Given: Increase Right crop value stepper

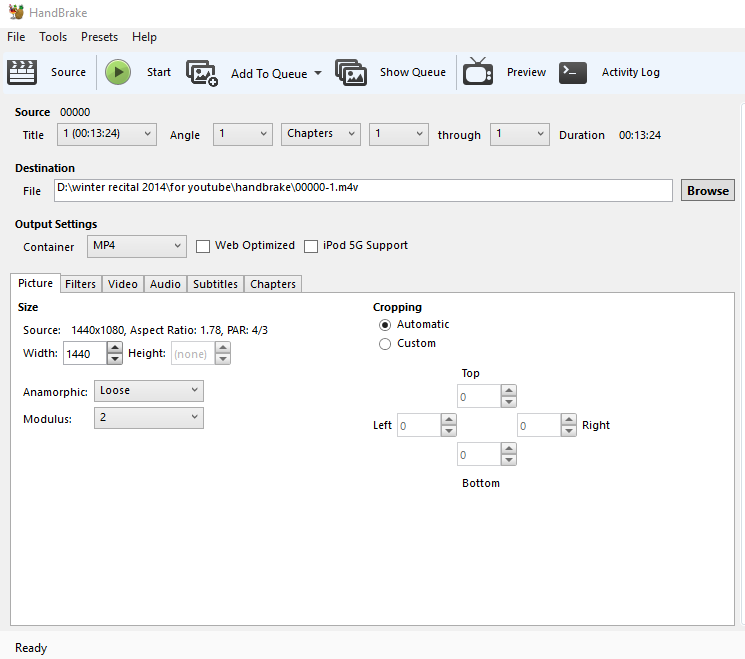Looking at the screenshot, I should coord(569,420).
